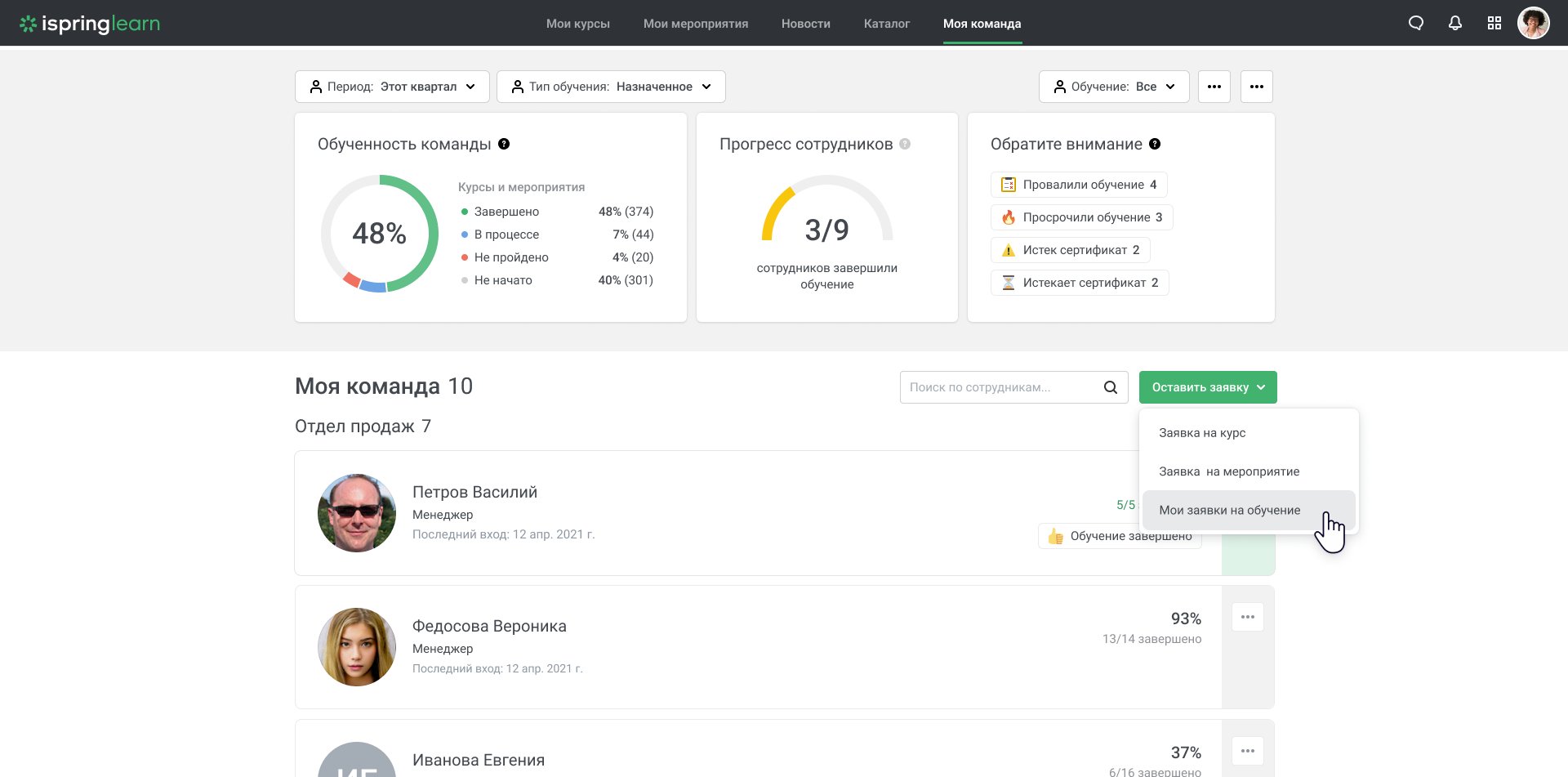Screen dimensions: 1568x777
Task: Click the Оставить заявку button
Action: 1208,386
